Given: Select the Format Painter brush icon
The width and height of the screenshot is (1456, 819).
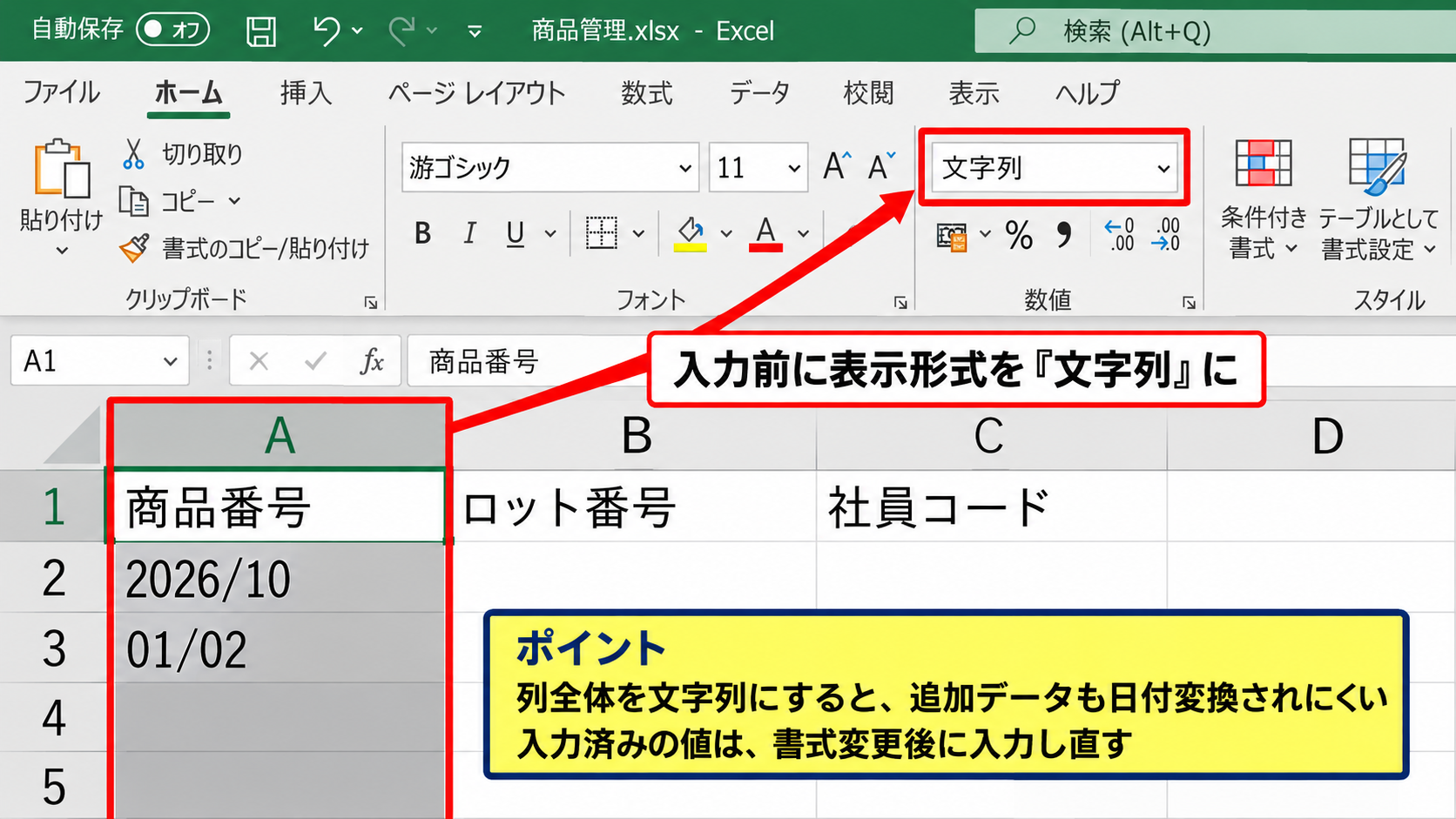Looking at the screenshot, I should (133, 249).
